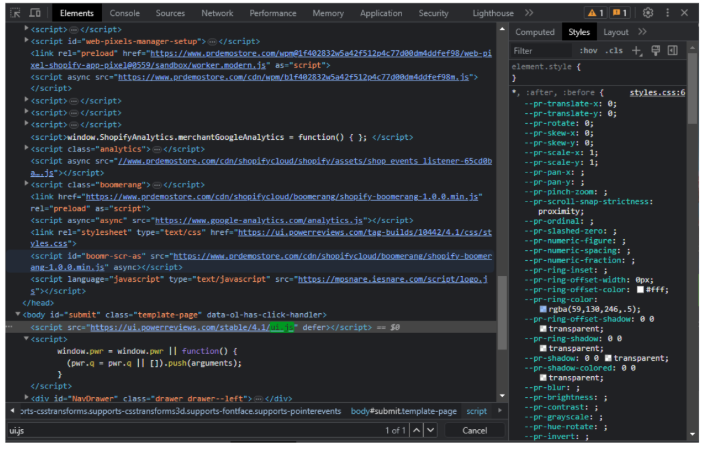
Task: Click the Styles pane vertical scrollbar
Action: (693, 88)
